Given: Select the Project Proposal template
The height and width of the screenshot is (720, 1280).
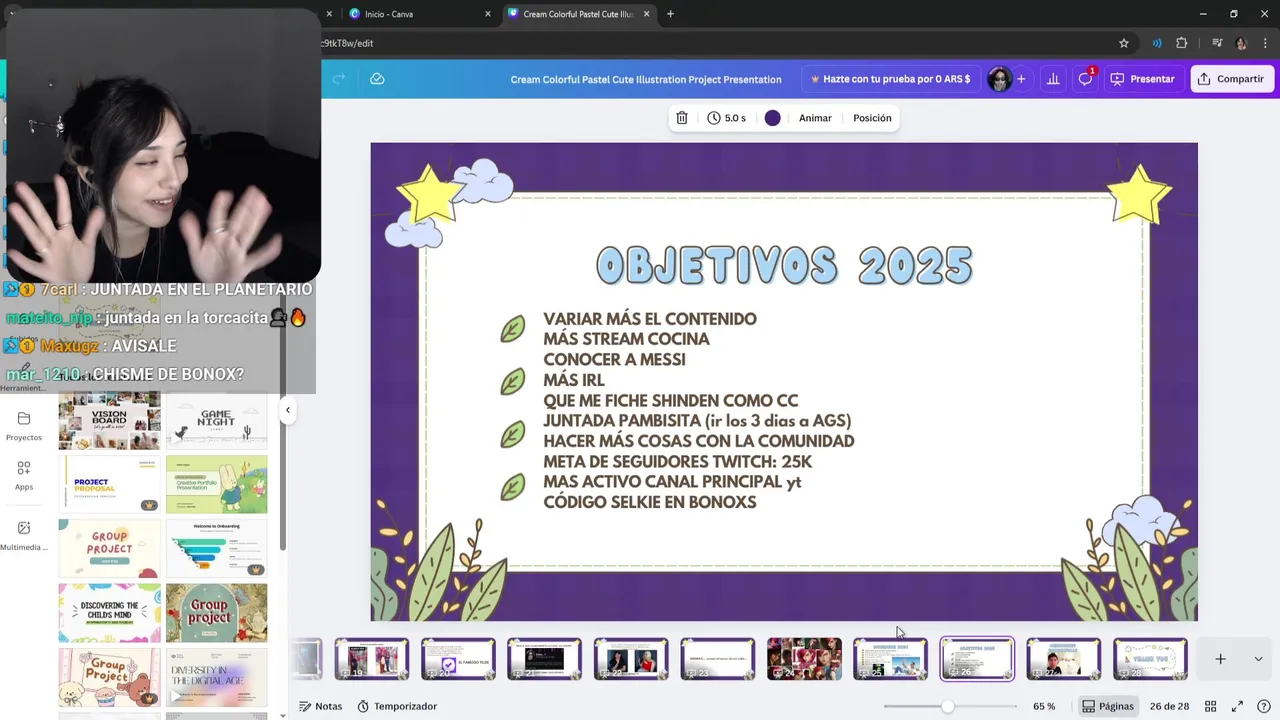Looking at the screenshot, I should coord(109,484).
